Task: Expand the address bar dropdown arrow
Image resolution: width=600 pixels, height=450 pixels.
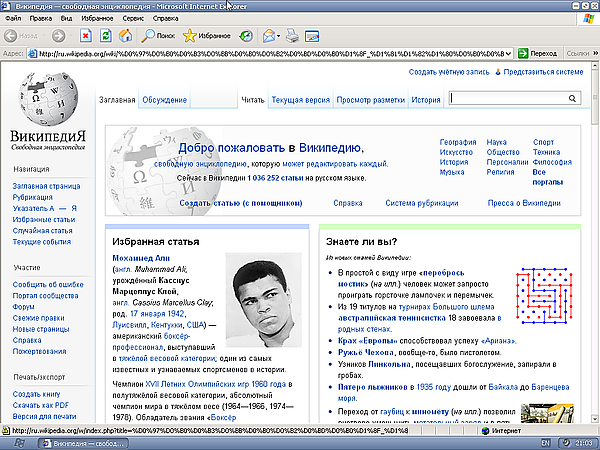Action: tap(510, 52)
